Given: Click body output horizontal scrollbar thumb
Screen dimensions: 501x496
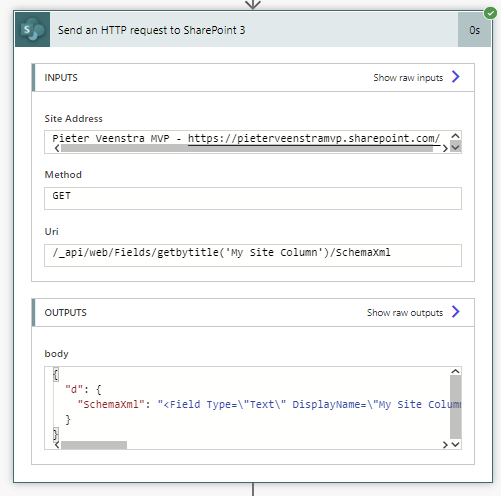Looking at the screenshot, I should coord(94,445).
